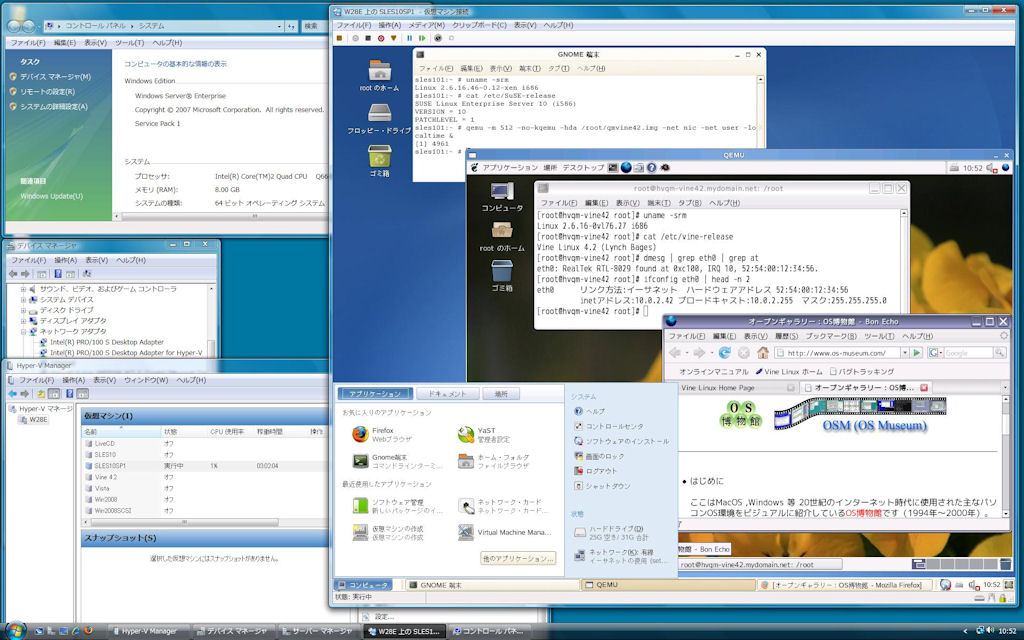Click Control Center in SLES system list
The image size is (1024, 640).
(609, 426)
